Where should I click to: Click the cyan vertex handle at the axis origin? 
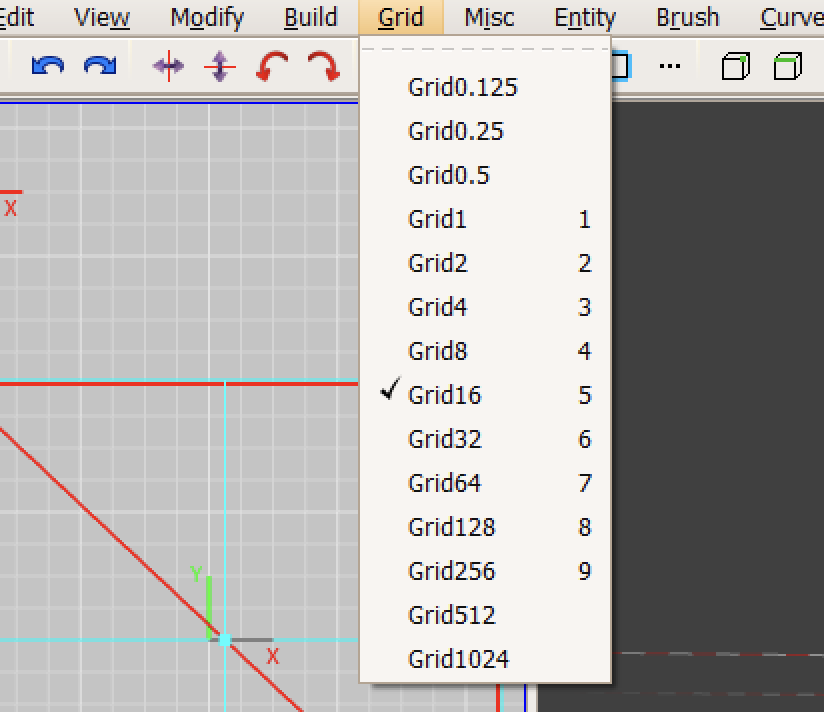[x=225, y=639]
